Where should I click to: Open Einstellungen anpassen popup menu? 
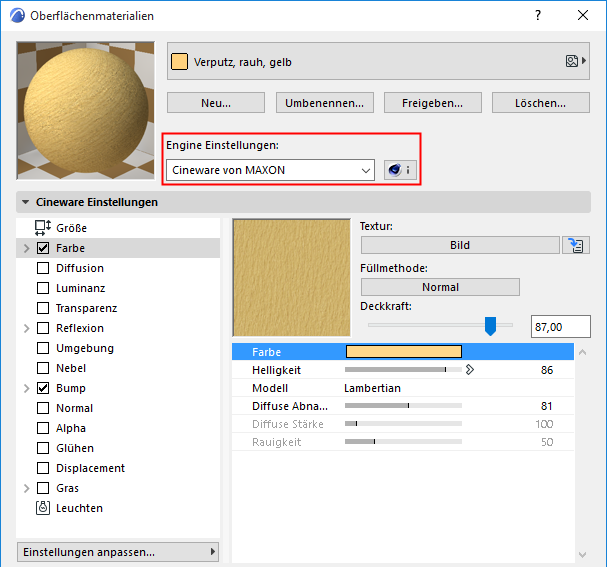[x=118, y=552]
